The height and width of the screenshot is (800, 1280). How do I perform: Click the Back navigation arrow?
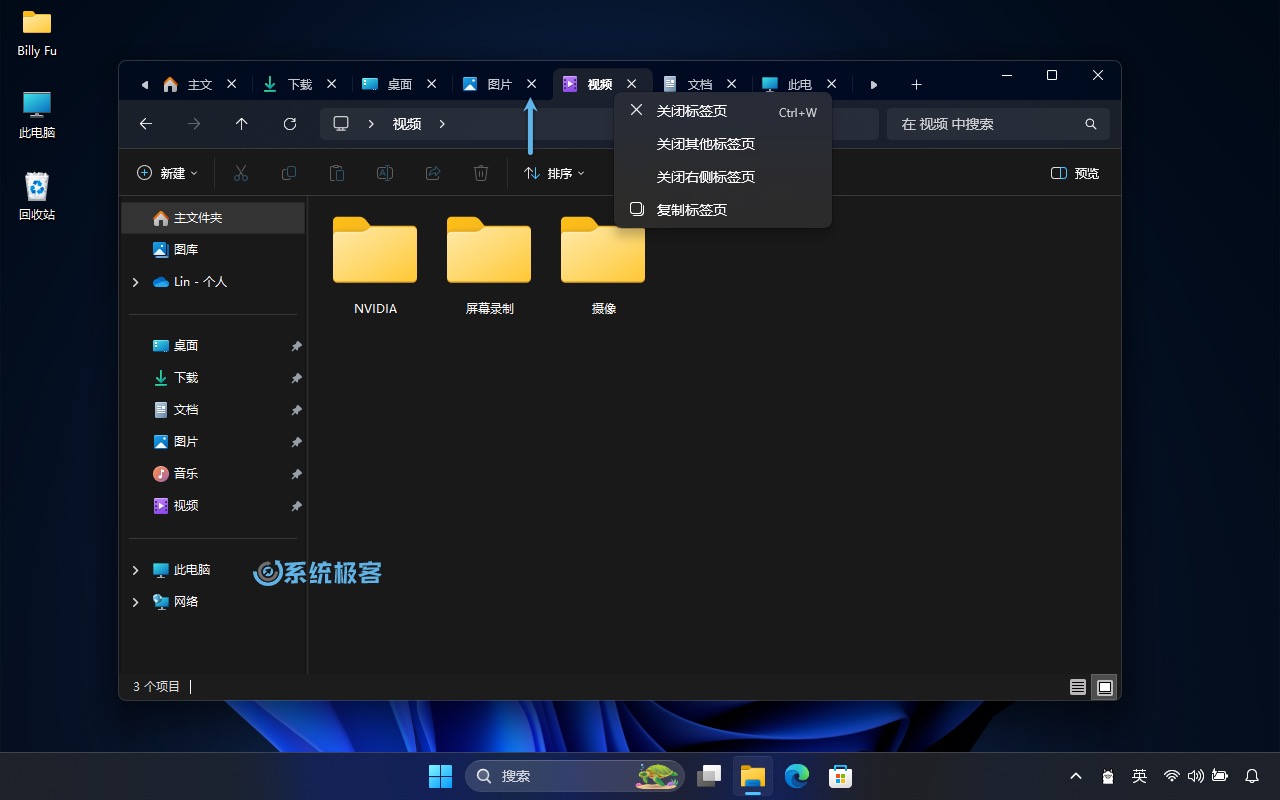pyautogui.click(x=146, y=124)
